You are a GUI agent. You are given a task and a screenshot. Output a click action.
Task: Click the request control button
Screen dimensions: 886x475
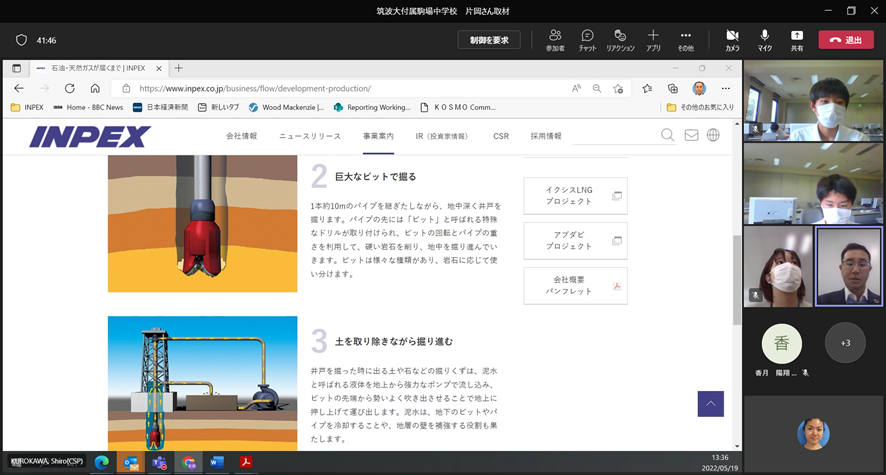tap(489, 40)
